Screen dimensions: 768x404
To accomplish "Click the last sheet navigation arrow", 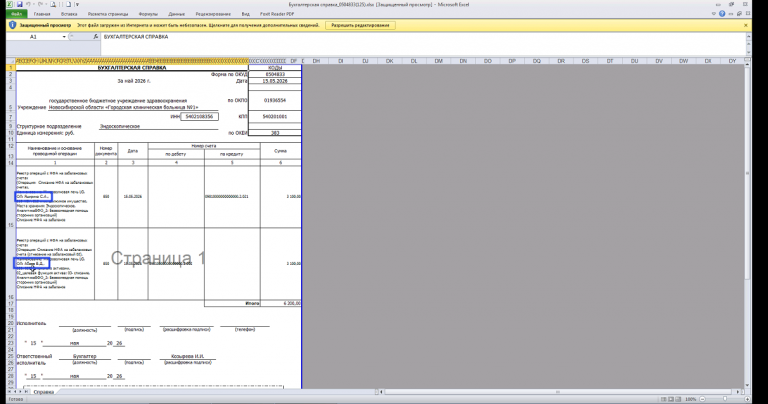I will [27, 392].
